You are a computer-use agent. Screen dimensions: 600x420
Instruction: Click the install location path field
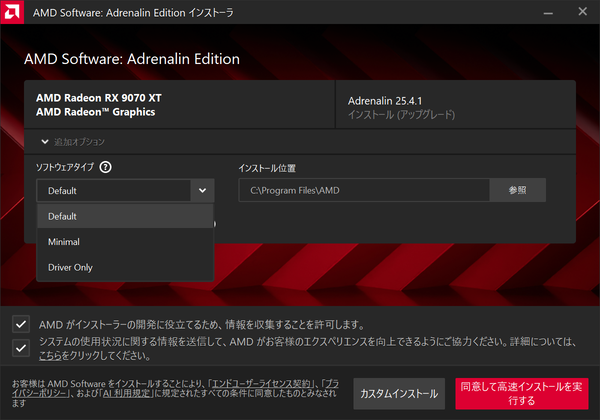pyautogui.click(x=364, y=190)
